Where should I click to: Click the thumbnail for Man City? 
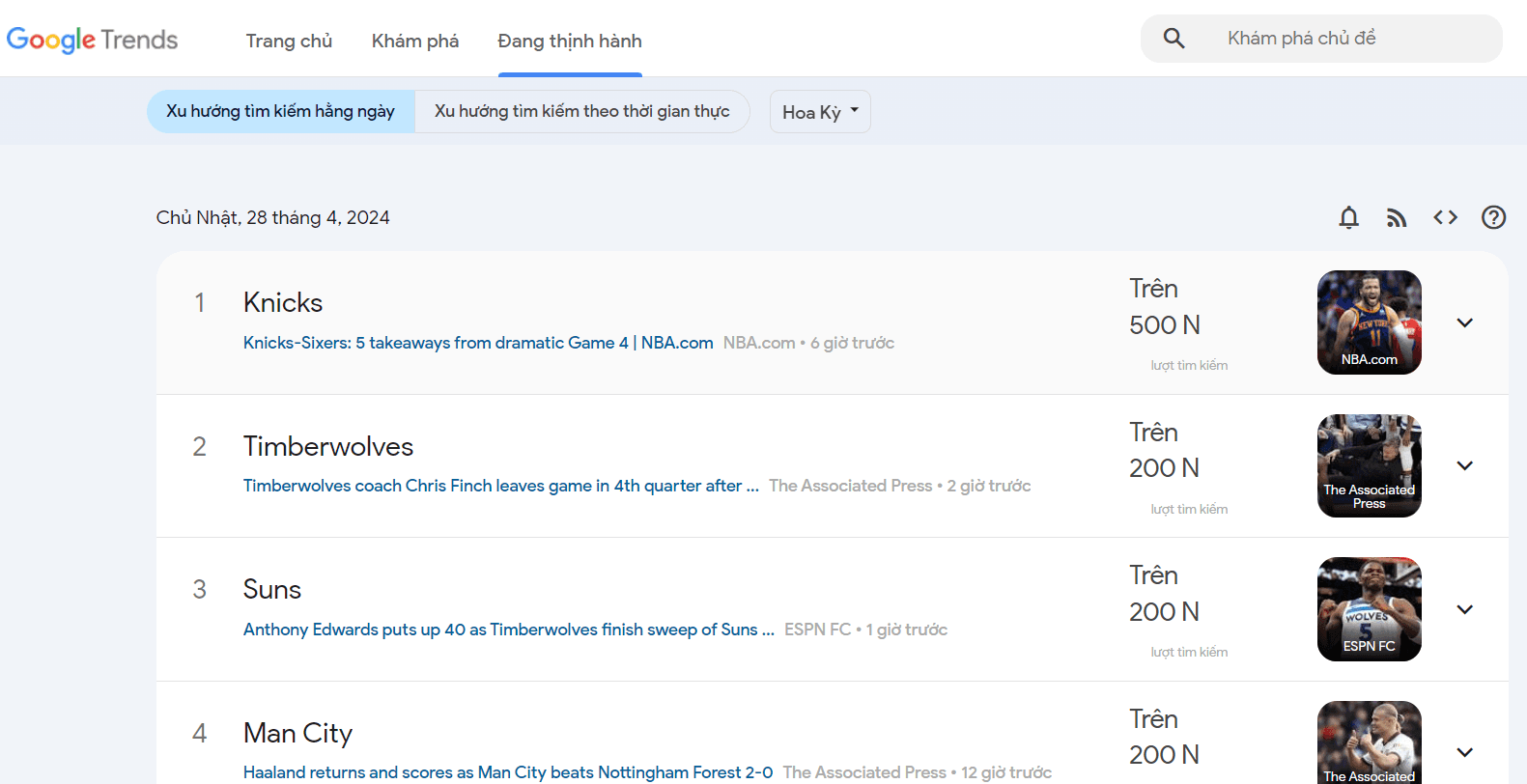(1369, 742)
